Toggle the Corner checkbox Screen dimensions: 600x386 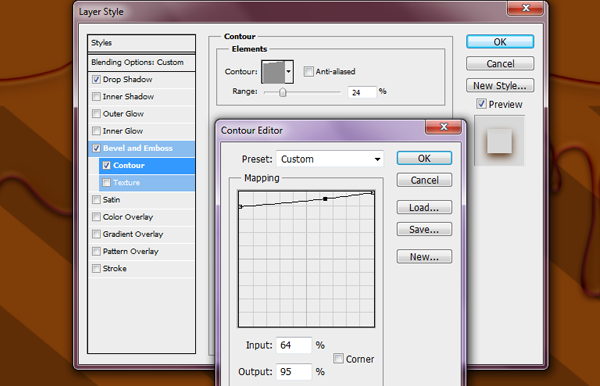pyautogui.click(x=338, y=358)
